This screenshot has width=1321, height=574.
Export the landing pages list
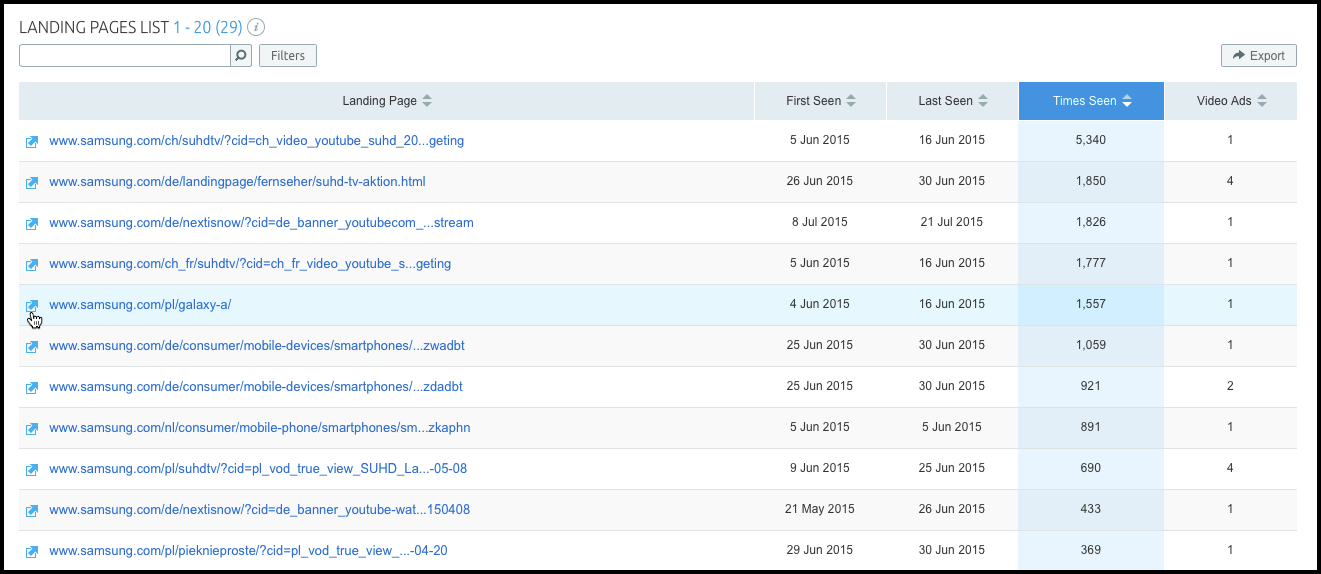pos(1259,56)
